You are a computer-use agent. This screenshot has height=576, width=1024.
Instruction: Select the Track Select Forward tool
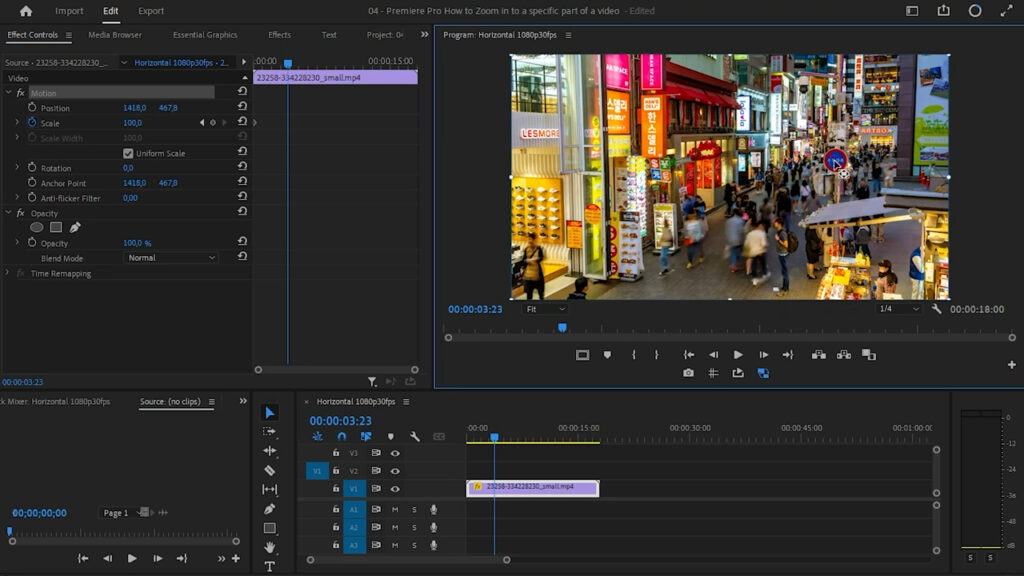point(269,432)
